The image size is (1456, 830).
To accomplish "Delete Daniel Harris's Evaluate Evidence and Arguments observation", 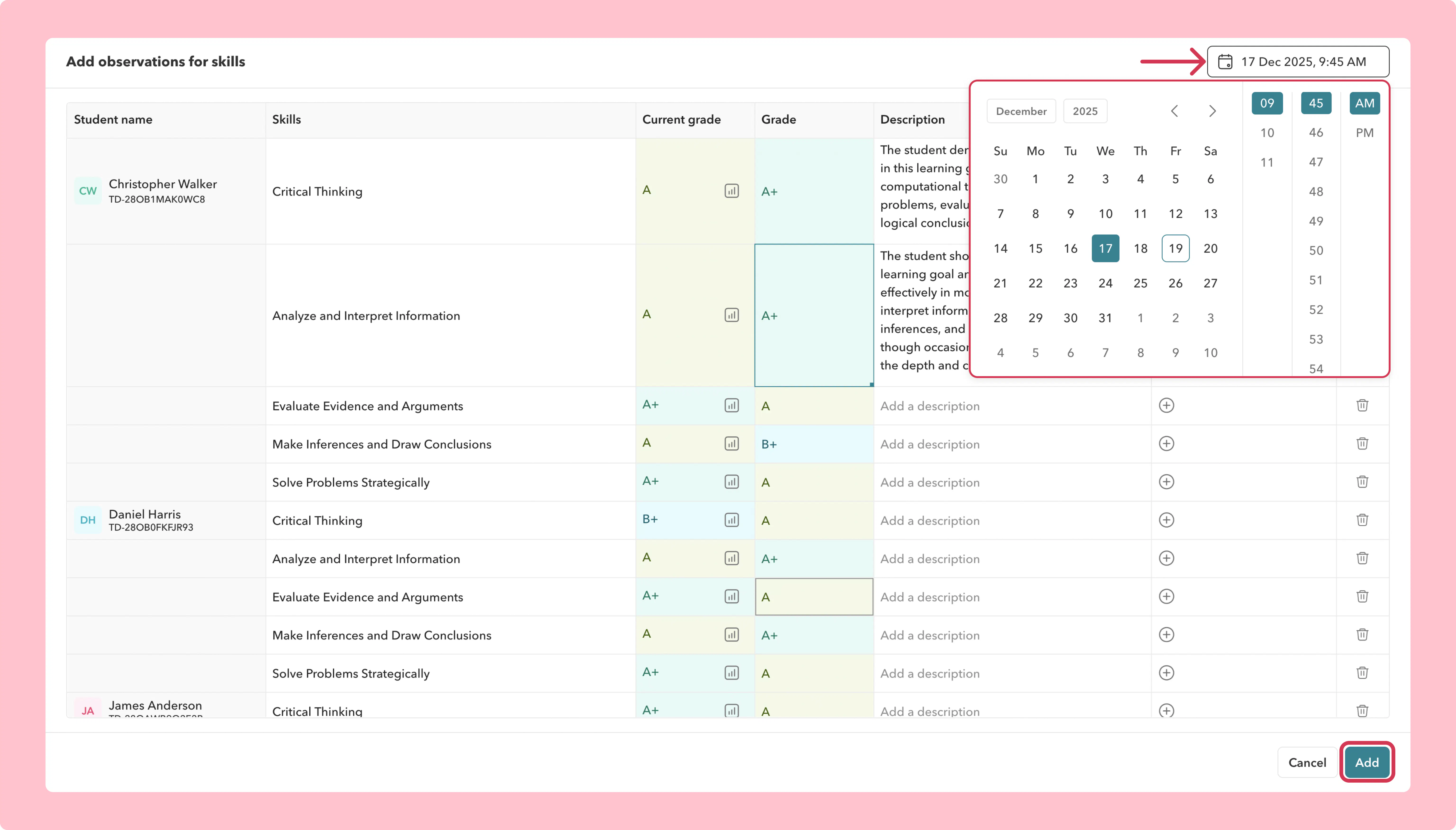I will [1362, 596].
